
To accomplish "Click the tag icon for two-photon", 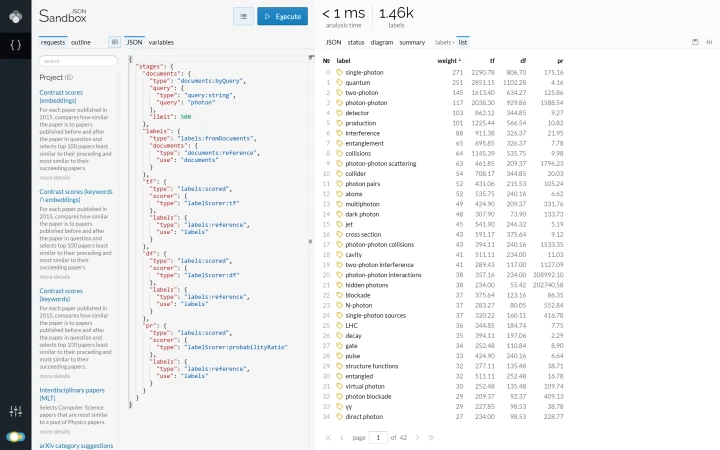I will tap(339, 93).
